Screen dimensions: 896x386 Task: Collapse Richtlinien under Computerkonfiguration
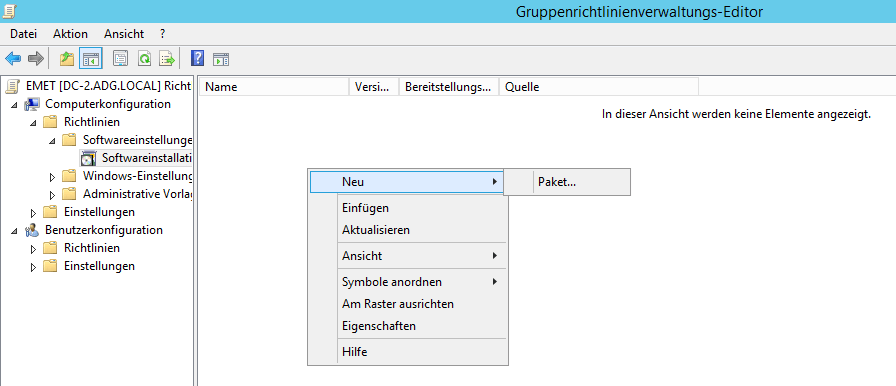tap(33, 123)
